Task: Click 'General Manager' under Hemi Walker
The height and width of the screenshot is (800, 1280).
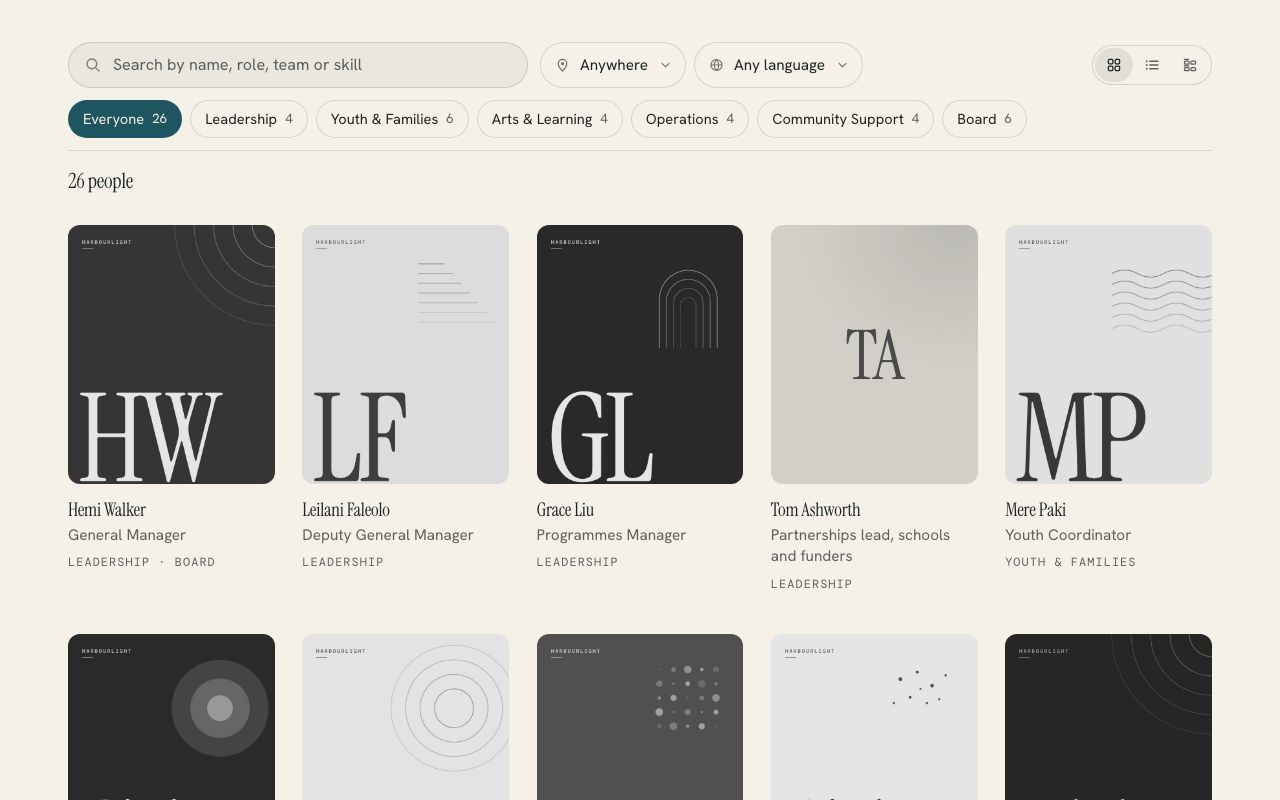Action: click(127, 535)
